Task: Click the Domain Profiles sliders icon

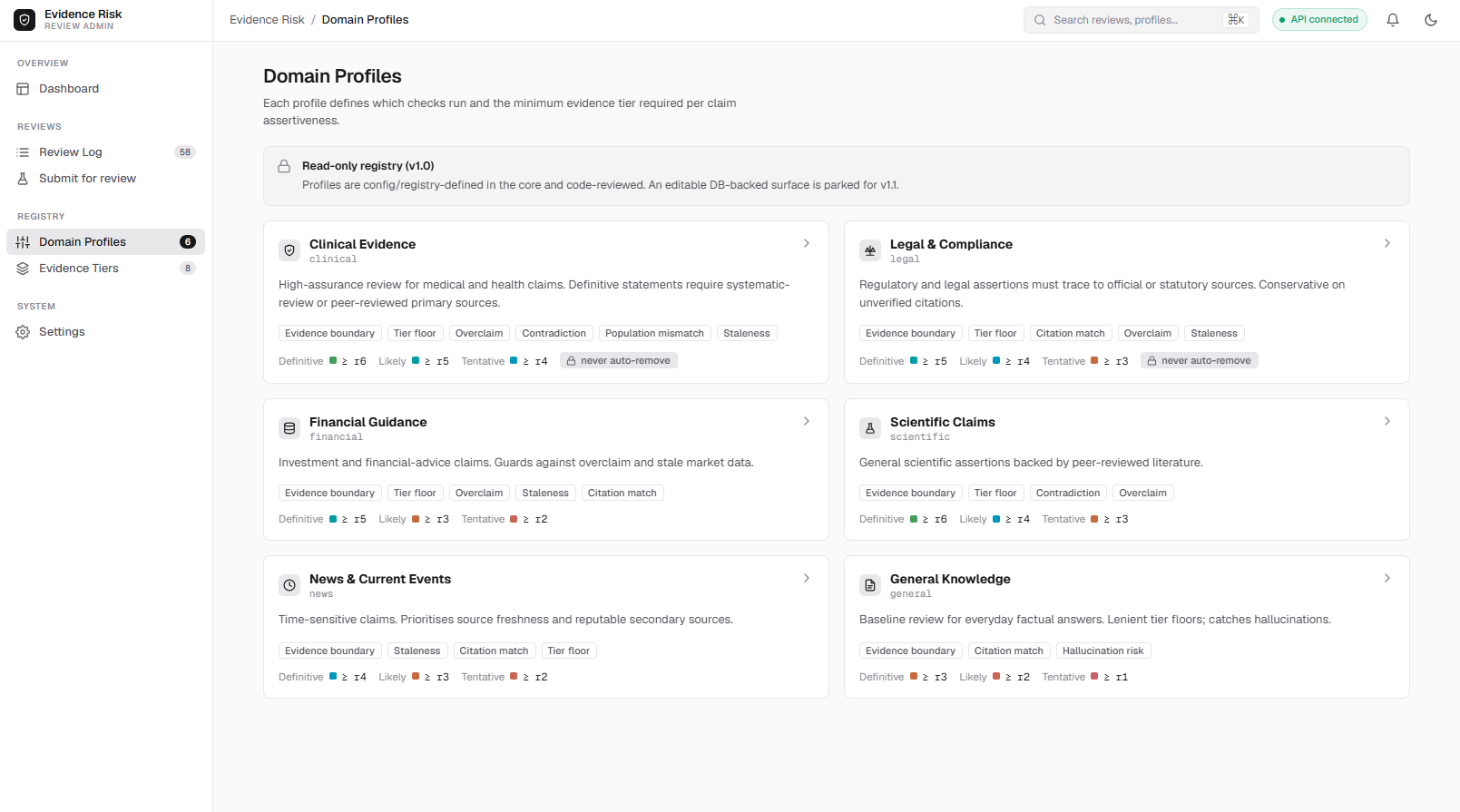Action: (x=23, y=242)
